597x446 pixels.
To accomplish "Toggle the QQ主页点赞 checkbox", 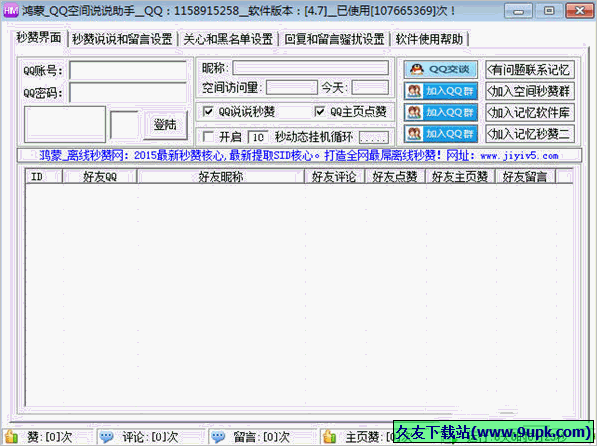I will tap(320, 112).
